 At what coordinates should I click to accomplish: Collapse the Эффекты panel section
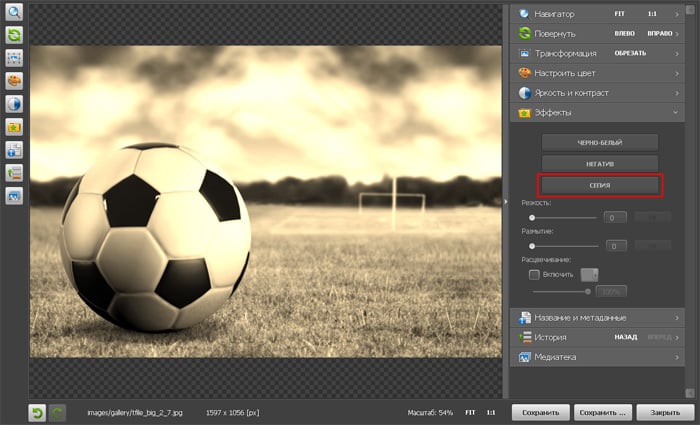point(600,113)
